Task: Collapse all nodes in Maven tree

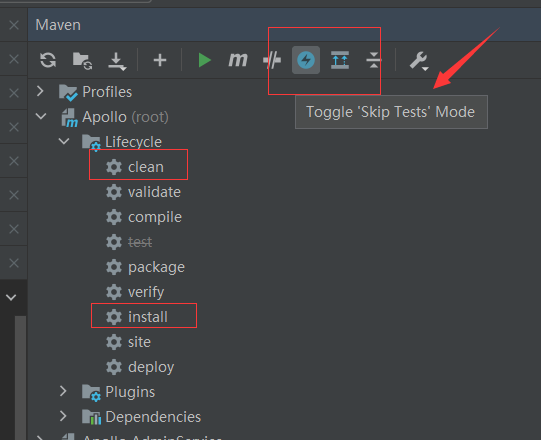Action: click(374, 60)
